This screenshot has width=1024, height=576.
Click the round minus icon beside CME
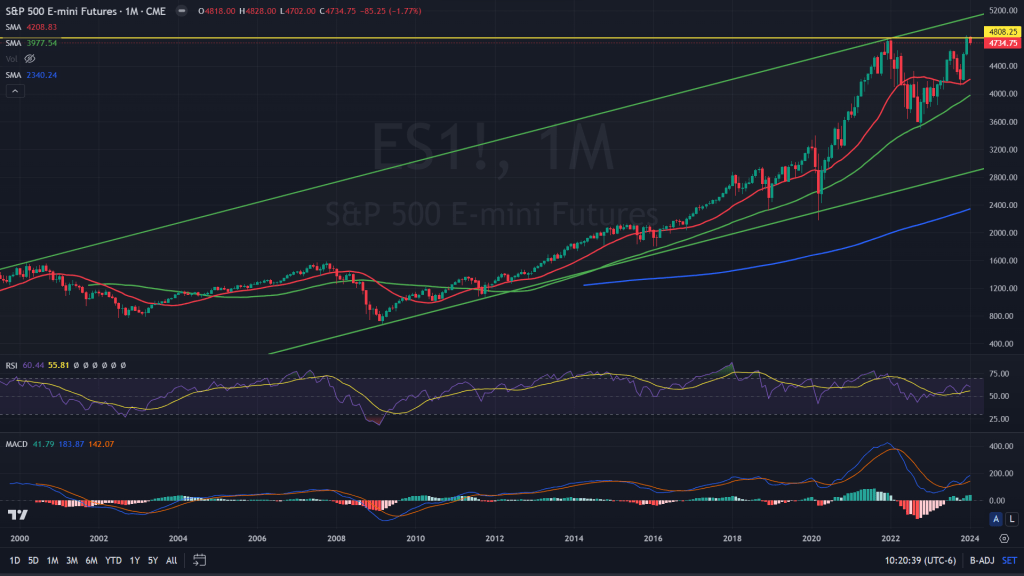[x=179, y=11]
